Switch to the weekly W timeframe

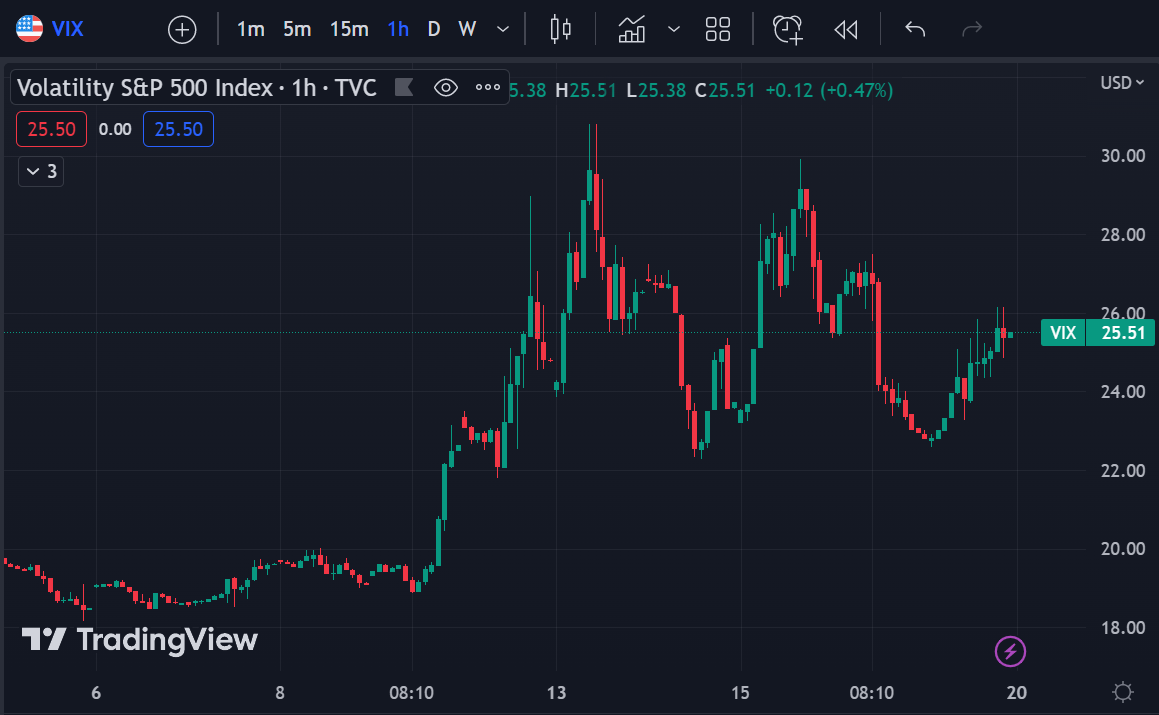(467, 30)
